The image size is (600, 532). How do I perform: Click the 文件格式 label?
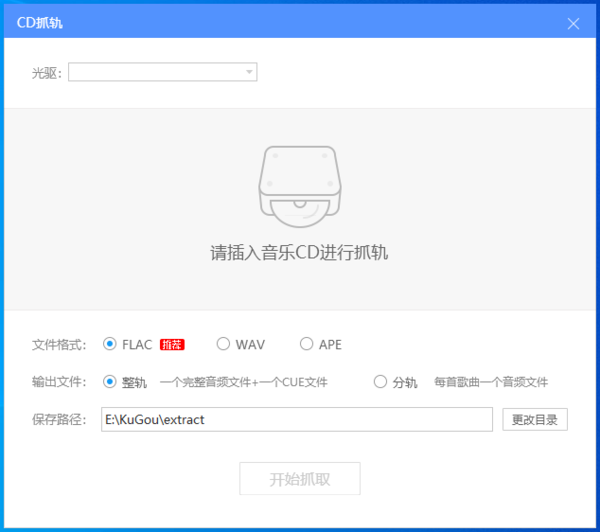pyautogui.click(x=59, y=345)
